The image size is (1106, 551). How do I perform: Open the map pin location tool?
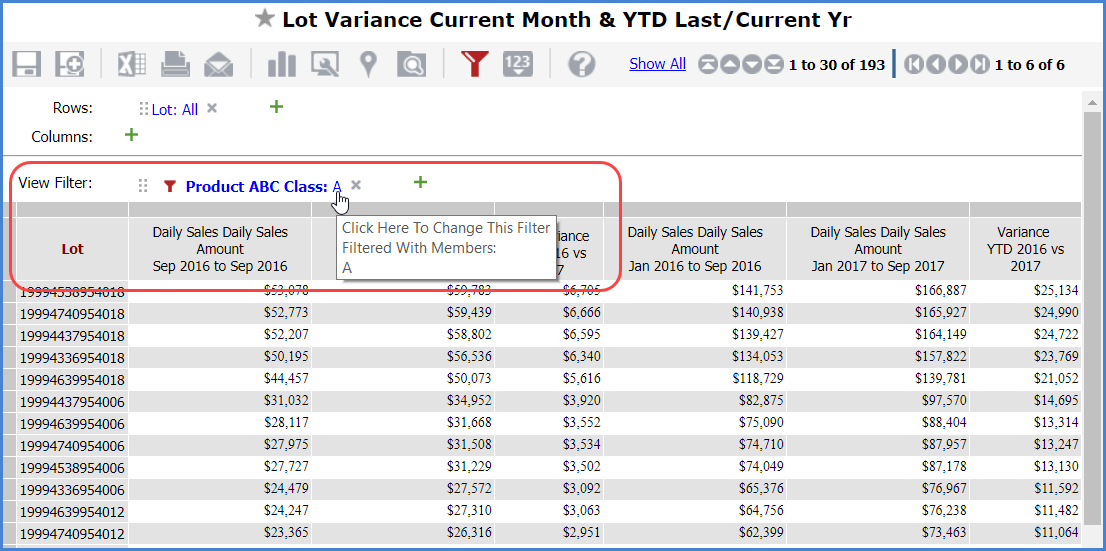click(369, 64)
